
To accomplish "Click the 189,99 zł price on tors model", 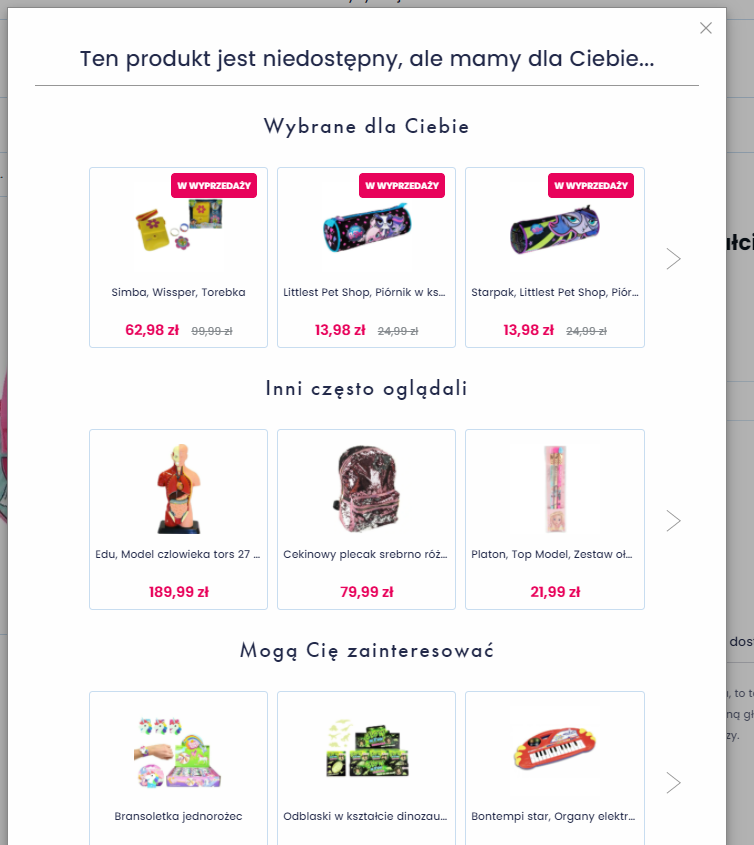I will click(x=178, y=591).
